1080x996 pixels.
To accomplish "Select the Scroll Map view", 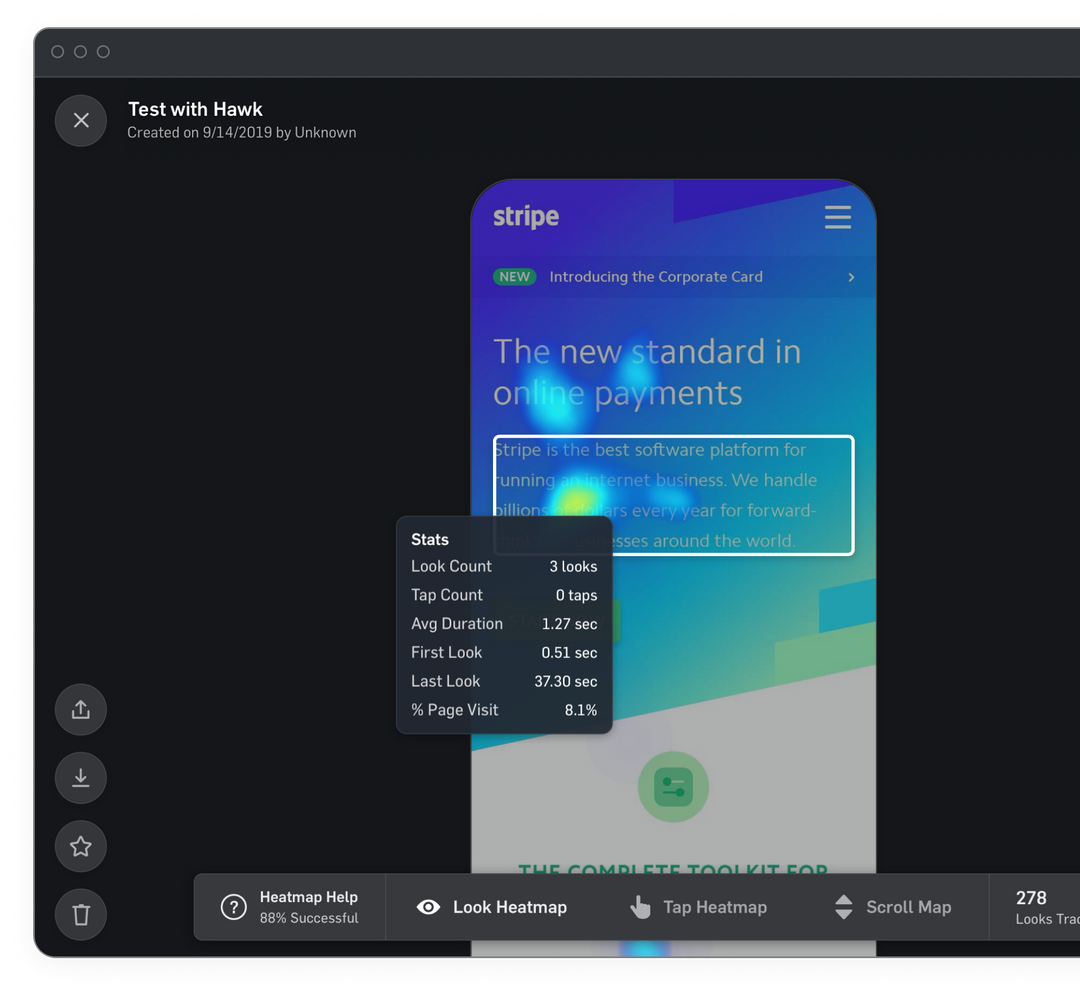I will pos(892,907).
